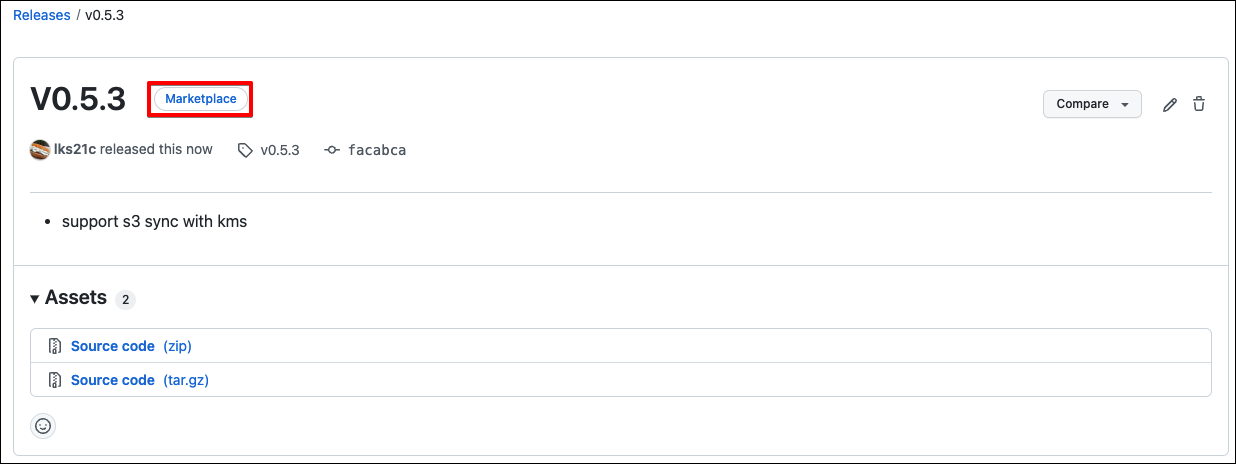Go to Releases breadcrumb link
The width and height of the screenshot is (1236, 464).
(x=41, y=16)
